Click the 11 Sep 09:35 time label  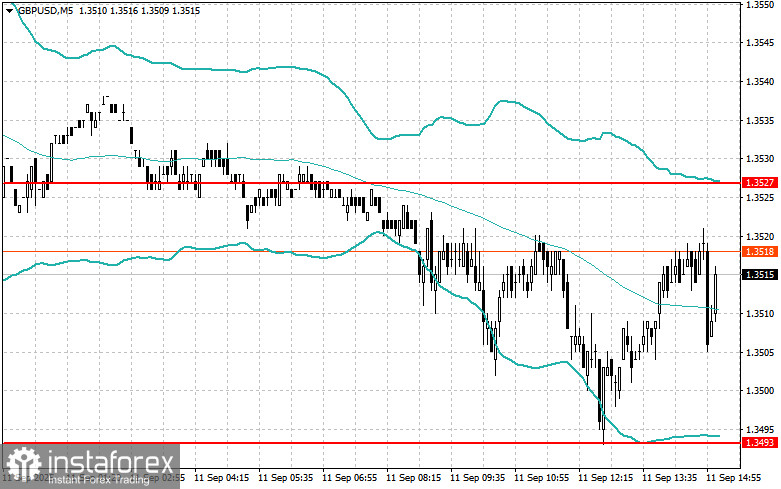[x=478, y=478]
